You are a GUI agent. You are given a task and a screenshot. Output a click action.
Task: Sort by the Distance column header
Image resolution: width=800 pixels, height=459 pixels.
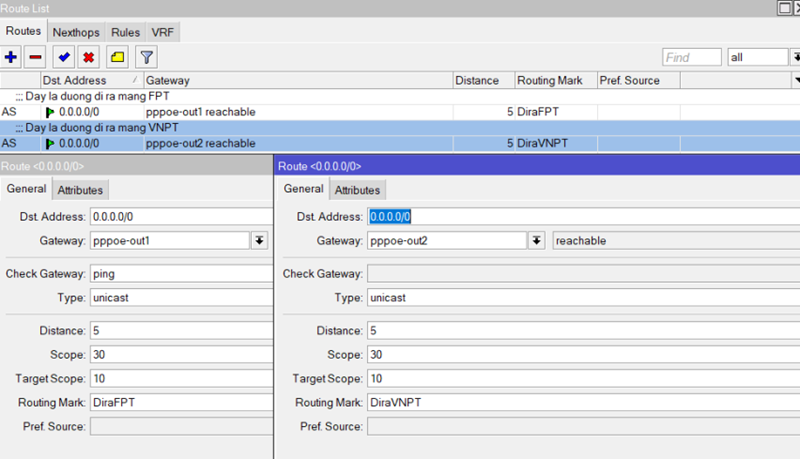click(483, 80)
